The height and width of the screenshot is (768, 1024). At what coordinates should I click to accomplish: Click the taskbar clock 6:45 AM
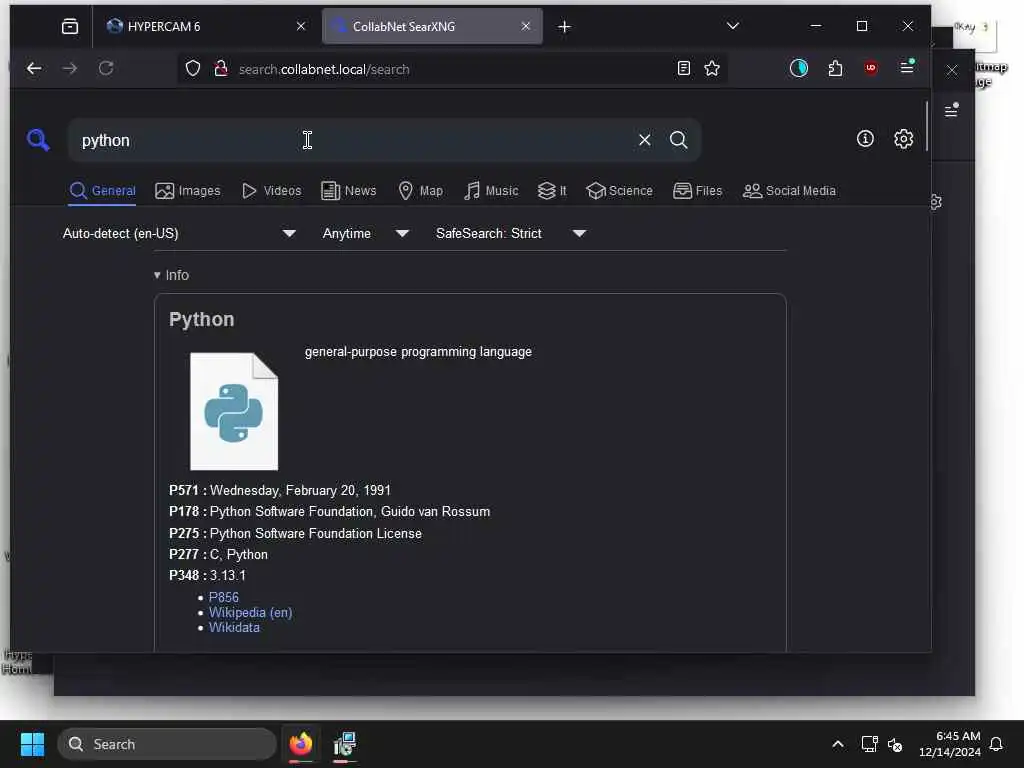coord(950,744)
